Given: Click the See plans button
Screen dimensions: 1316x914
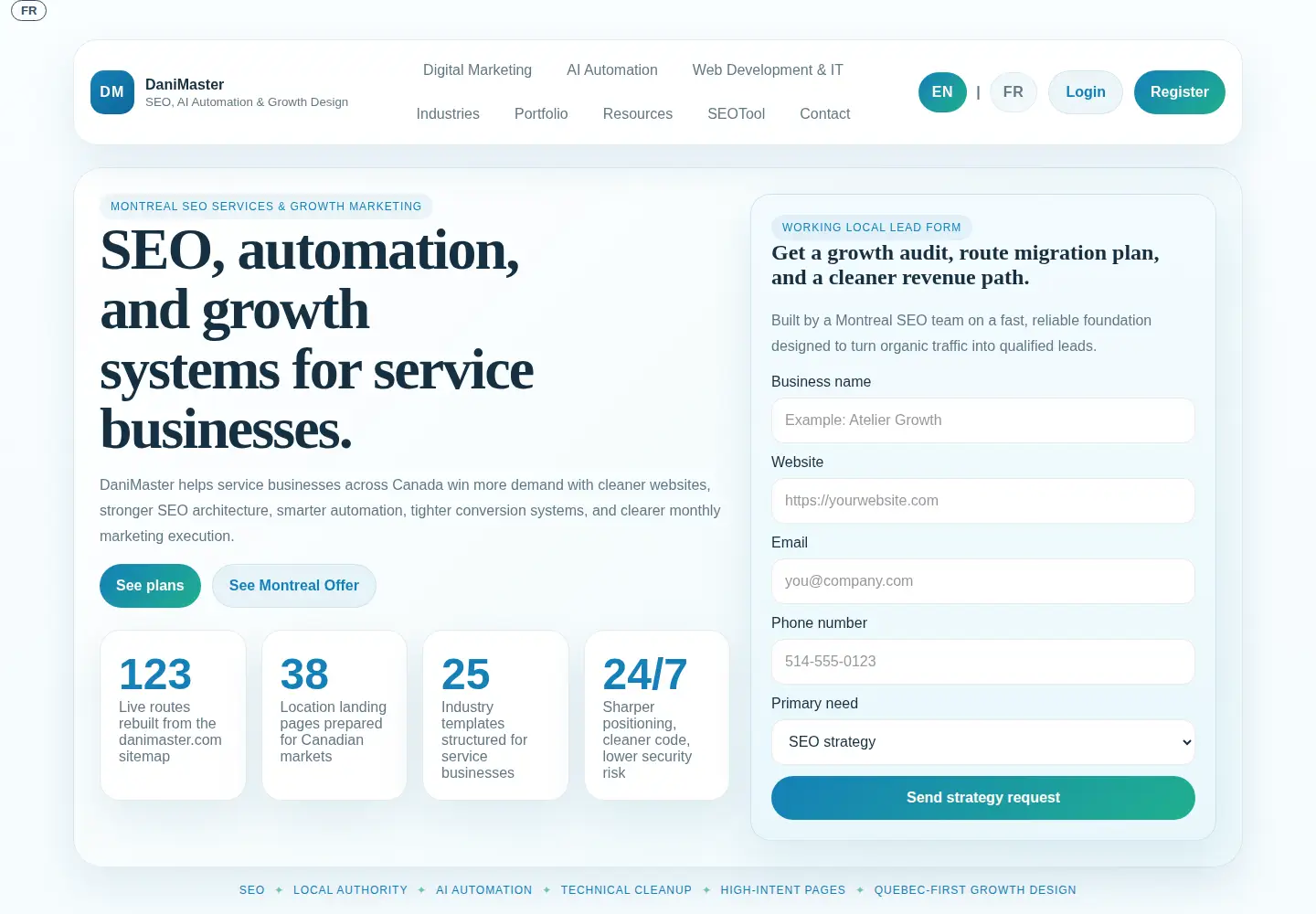Looking at the screenshot, I should pyautogui.click(x=150, y=586).
